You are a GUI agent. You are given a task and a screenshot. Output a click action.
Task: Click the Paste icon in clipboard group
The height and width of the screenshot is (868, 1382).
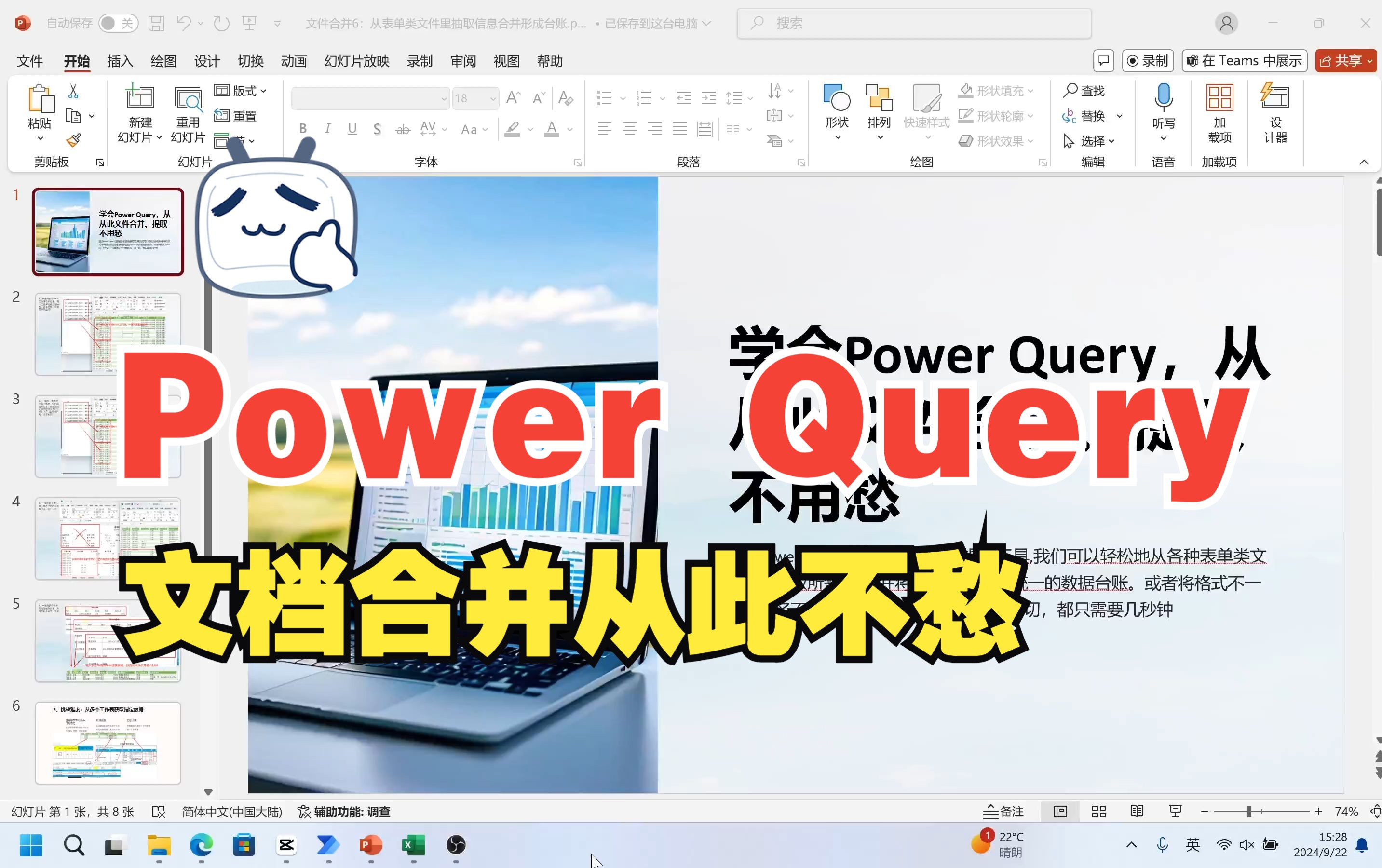click(x=40, y=99)
